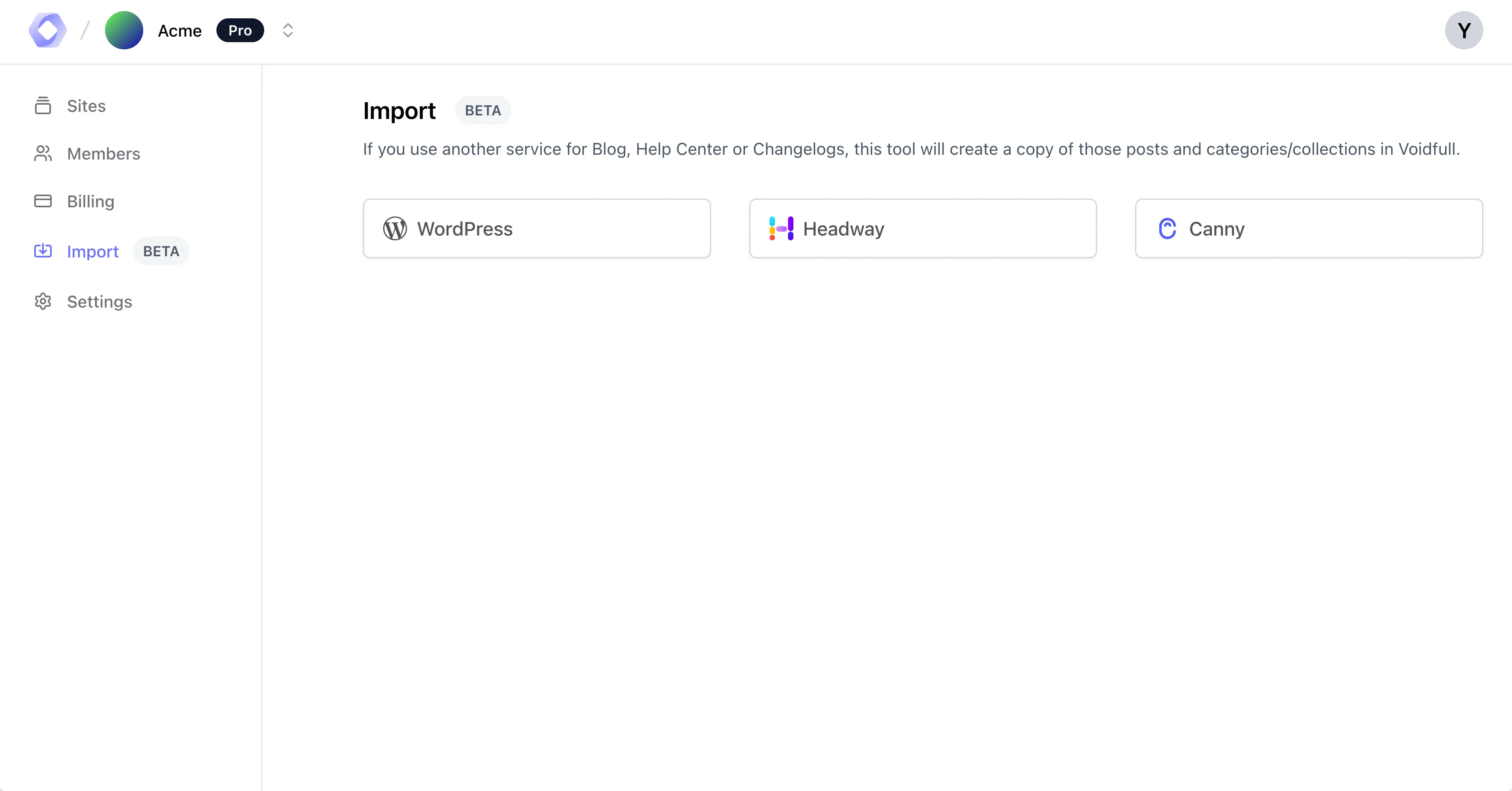Click the Canny logo icon
The width and height of the screenshot is (1512, 791).
1167,229
